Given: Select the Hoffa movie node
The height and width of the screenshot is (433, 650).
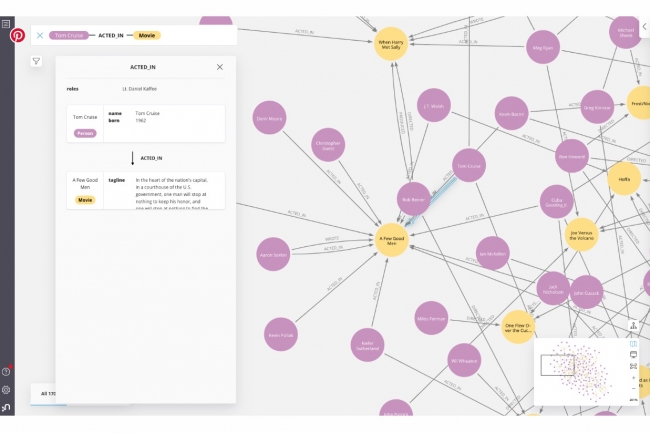Looking at the screenshot, I should click(x=624, y=179).
